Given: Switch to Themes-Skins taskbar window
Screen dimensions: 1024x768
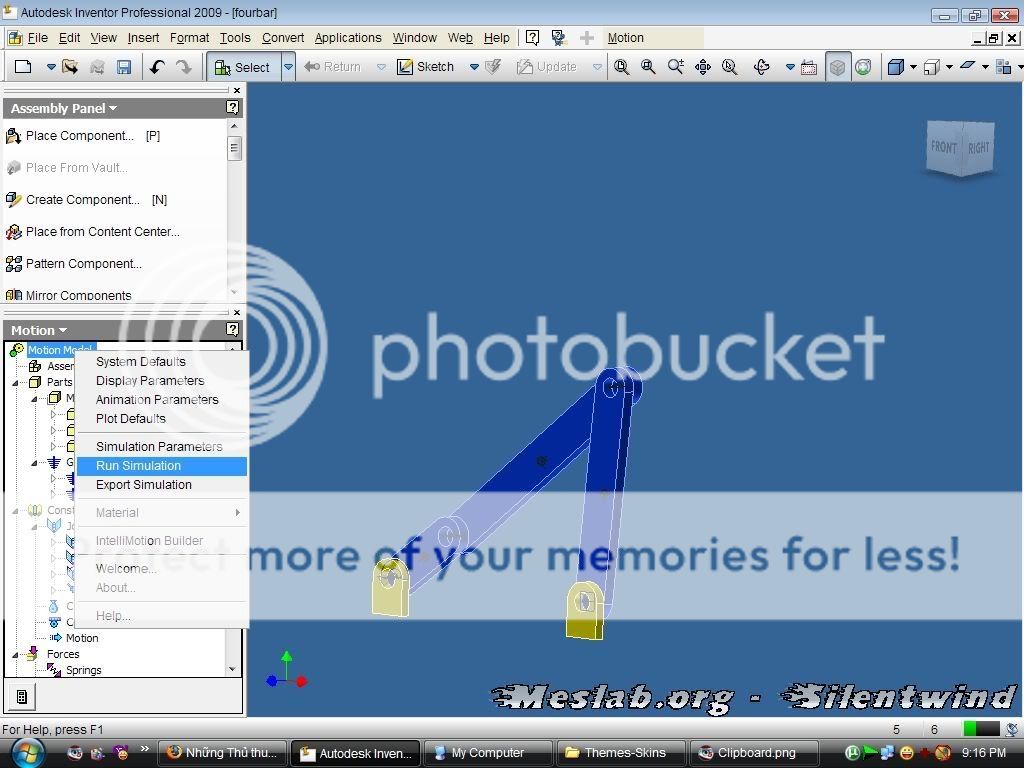Looking at the screenshot, I should 620,753.
